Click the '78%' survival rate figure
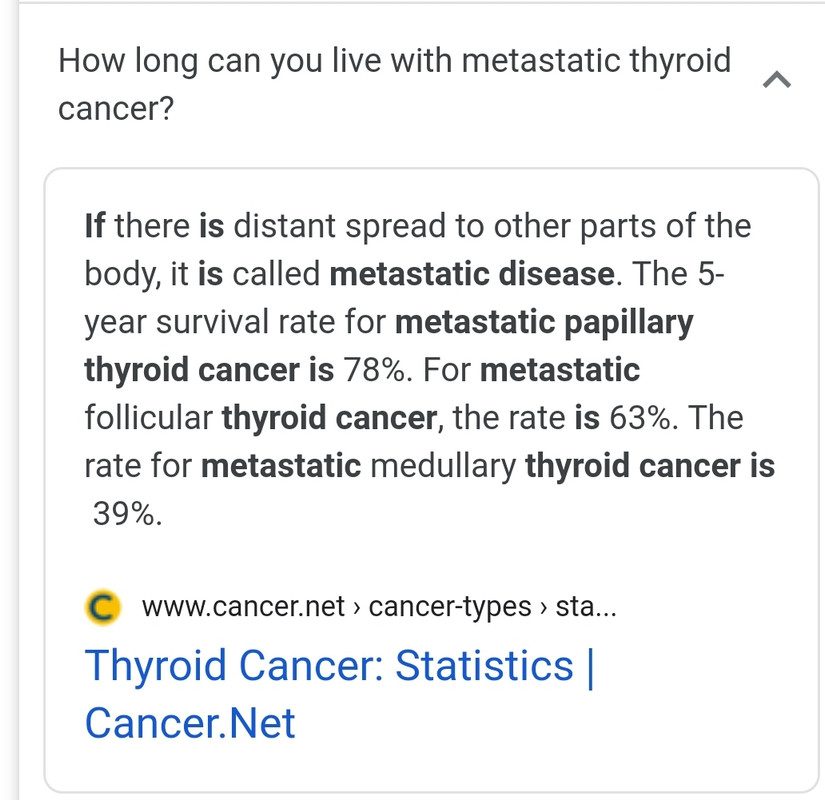The width and height of the screenshot is (825, 800). coord(375,369)
